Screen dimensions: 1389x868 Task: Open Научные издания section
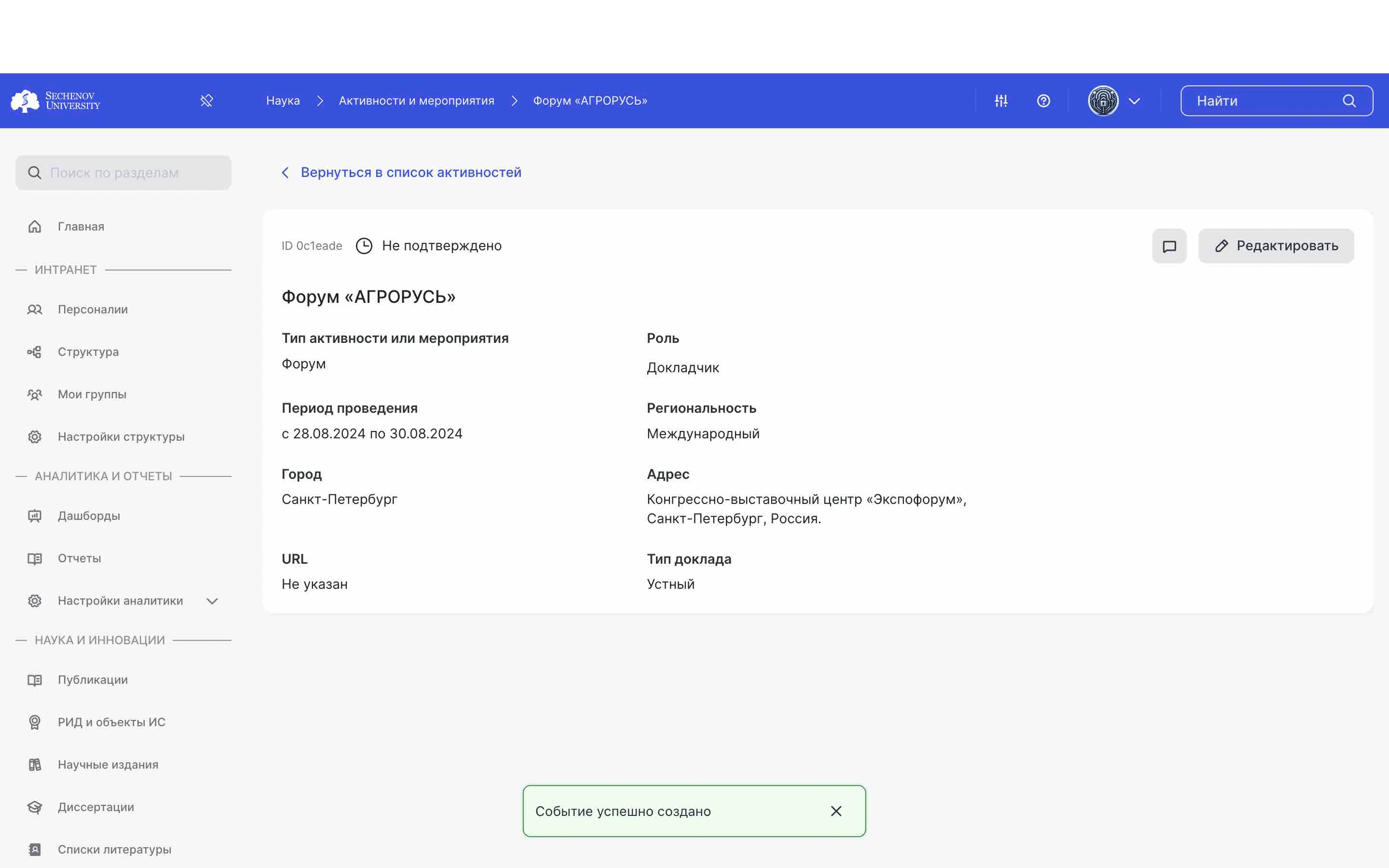(108, 765)
